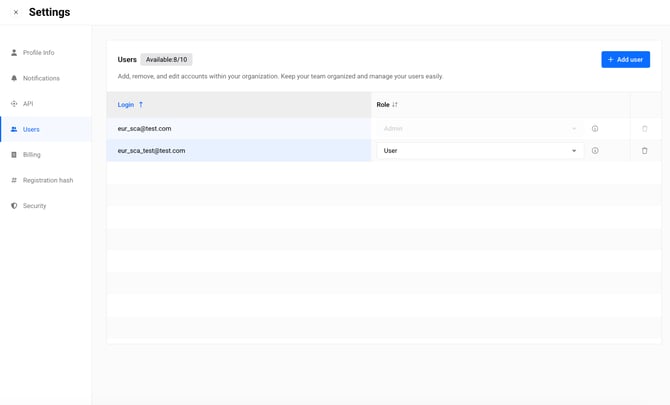This screenshot has width=670, height=405.
Task: Sort table by Role column
Action: [500, 105]
